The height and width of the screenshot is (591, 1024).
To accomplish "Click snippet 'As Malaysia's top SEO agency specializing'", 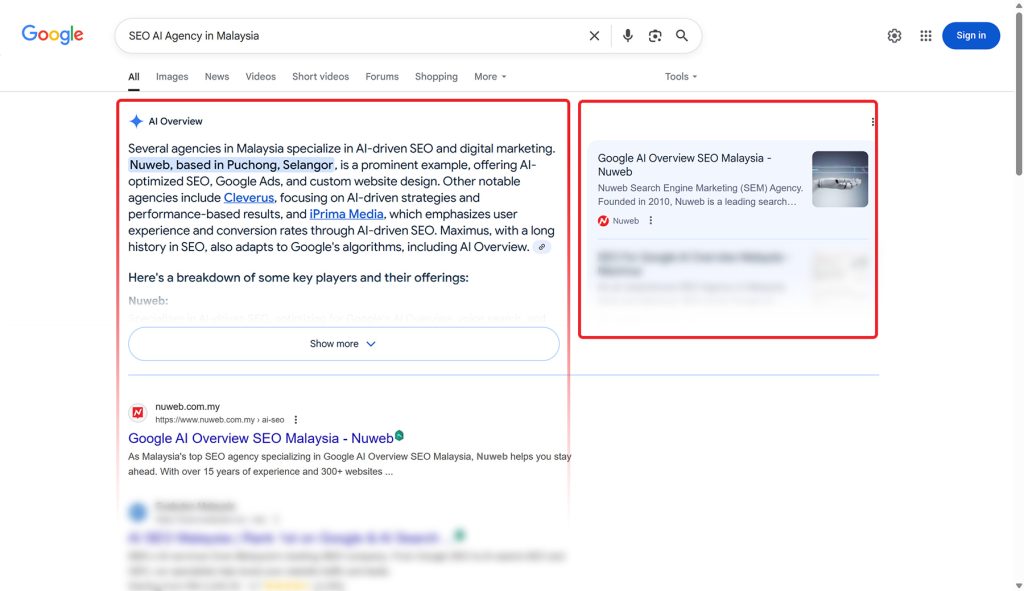I will point(349,464).
